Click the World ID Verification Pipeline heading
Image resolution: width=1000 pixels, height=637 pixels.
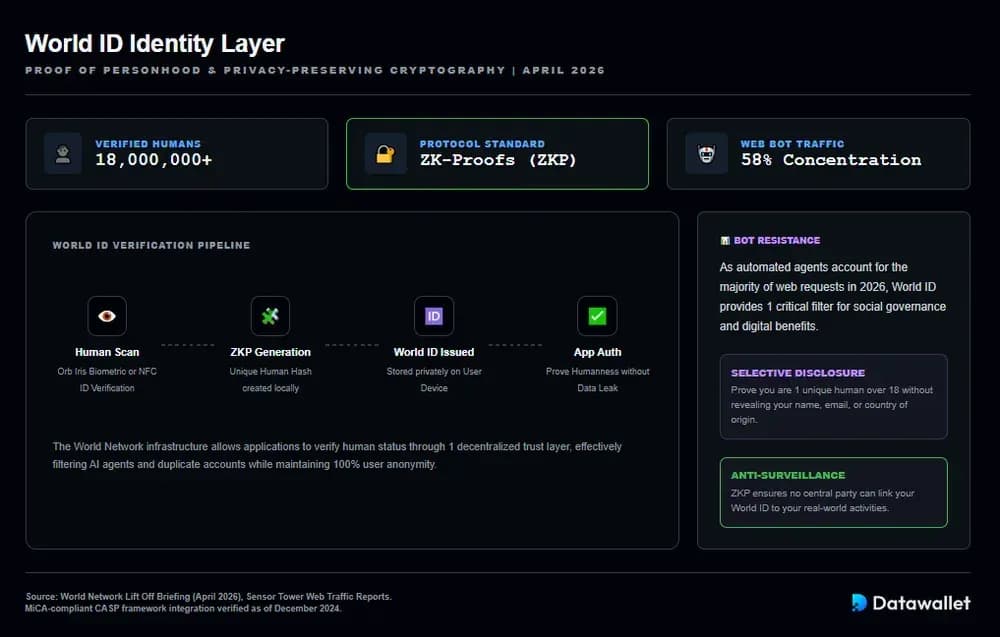(151, 245)
